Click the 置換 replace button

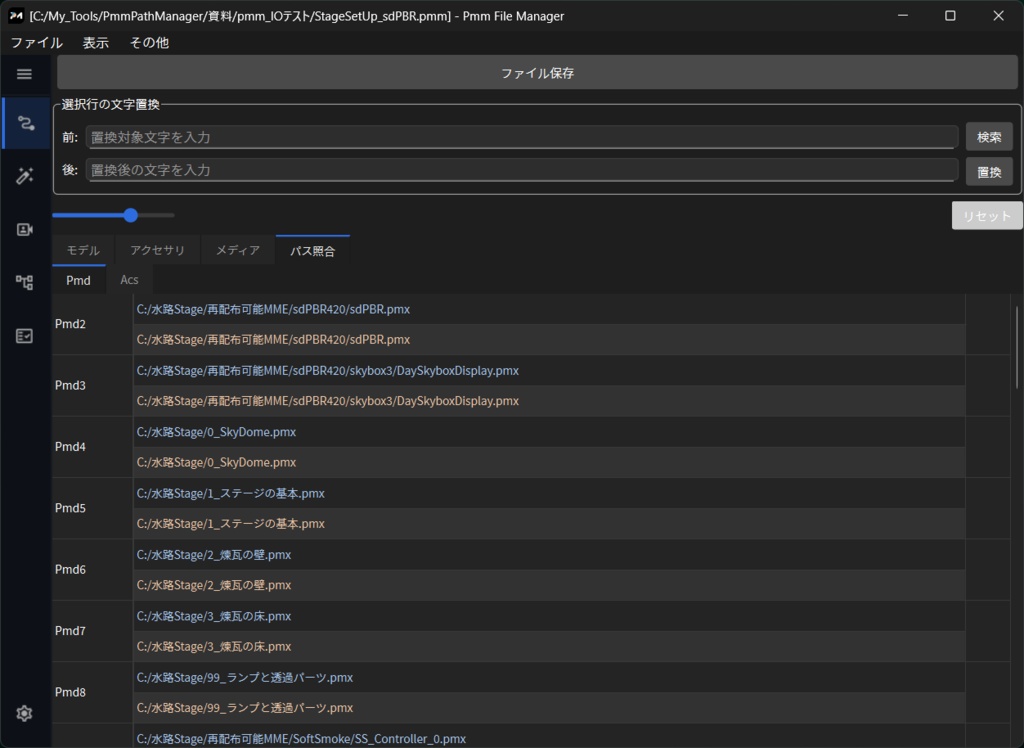pos(989,170)
